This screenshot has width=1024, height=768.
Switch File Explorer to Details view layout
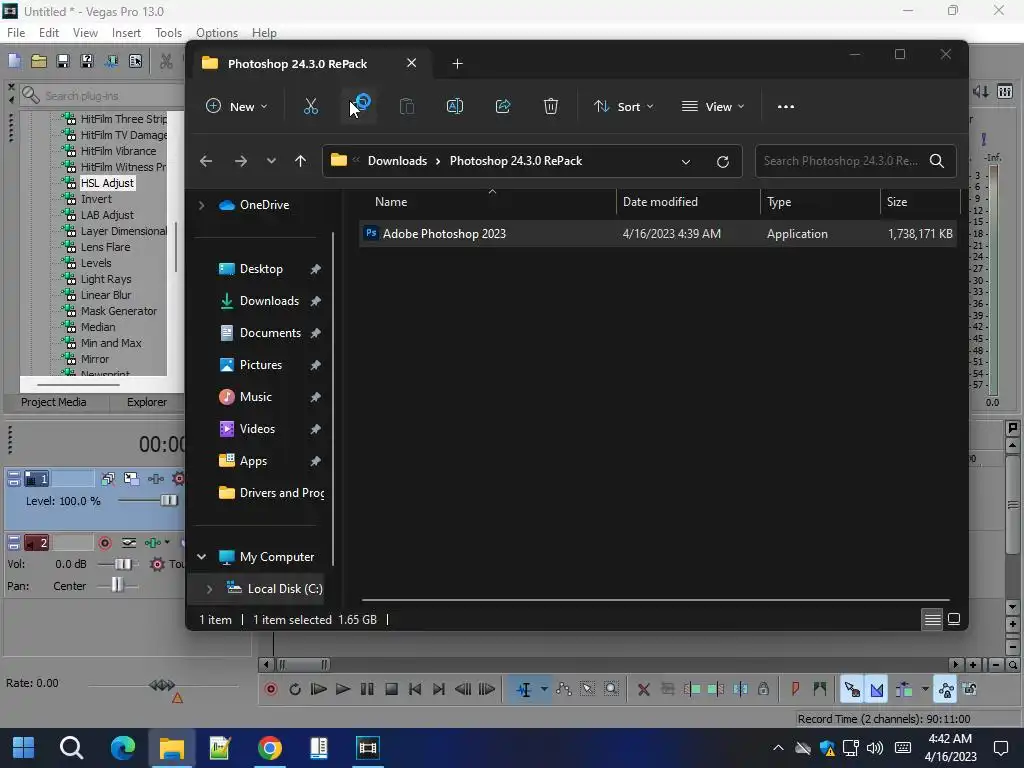pyautogui.click(x=933, y=618)
